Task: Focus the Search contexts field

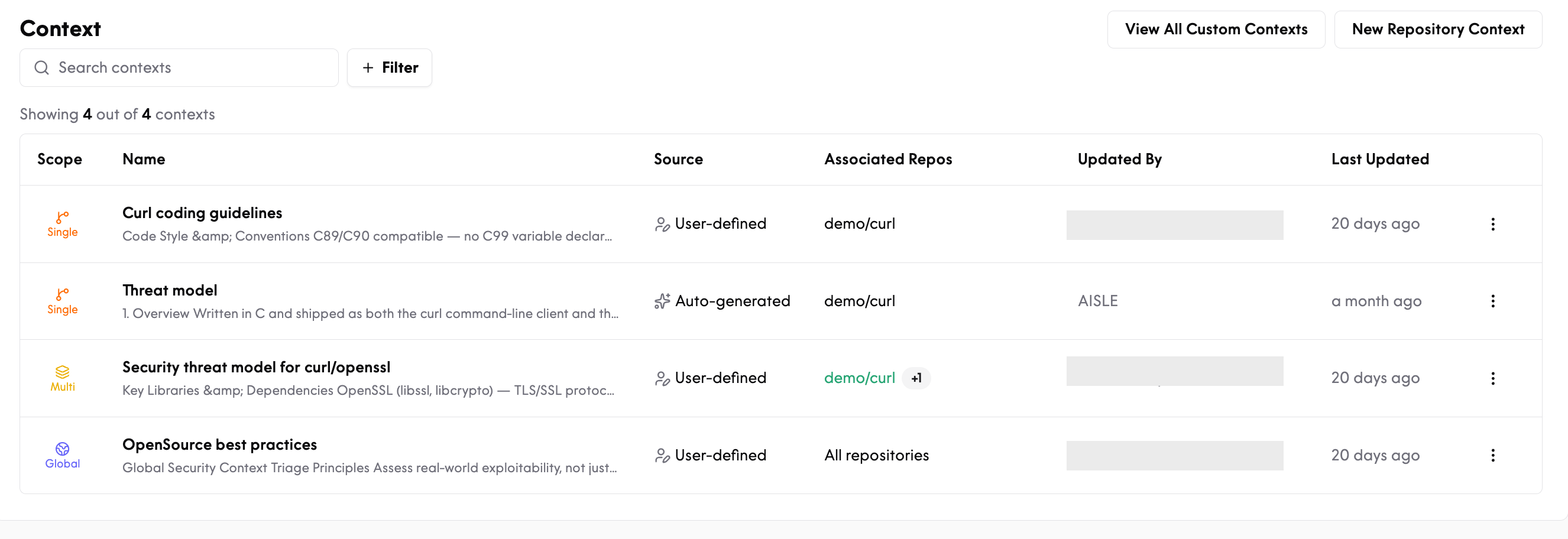Action: click(179, 67)
